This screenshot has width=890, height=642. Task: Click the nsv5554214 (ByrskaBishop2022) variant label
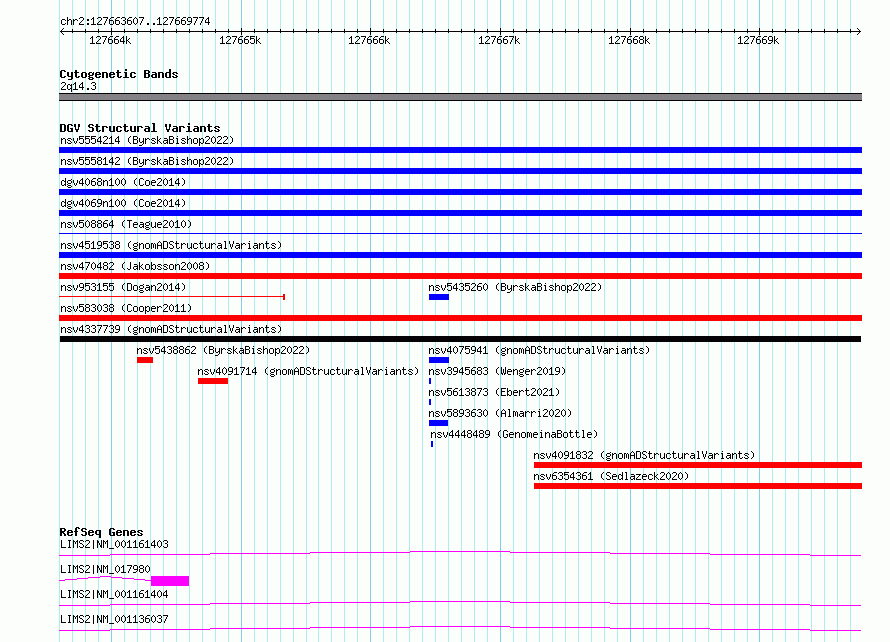pyautogui.click(x=146, y=140)
